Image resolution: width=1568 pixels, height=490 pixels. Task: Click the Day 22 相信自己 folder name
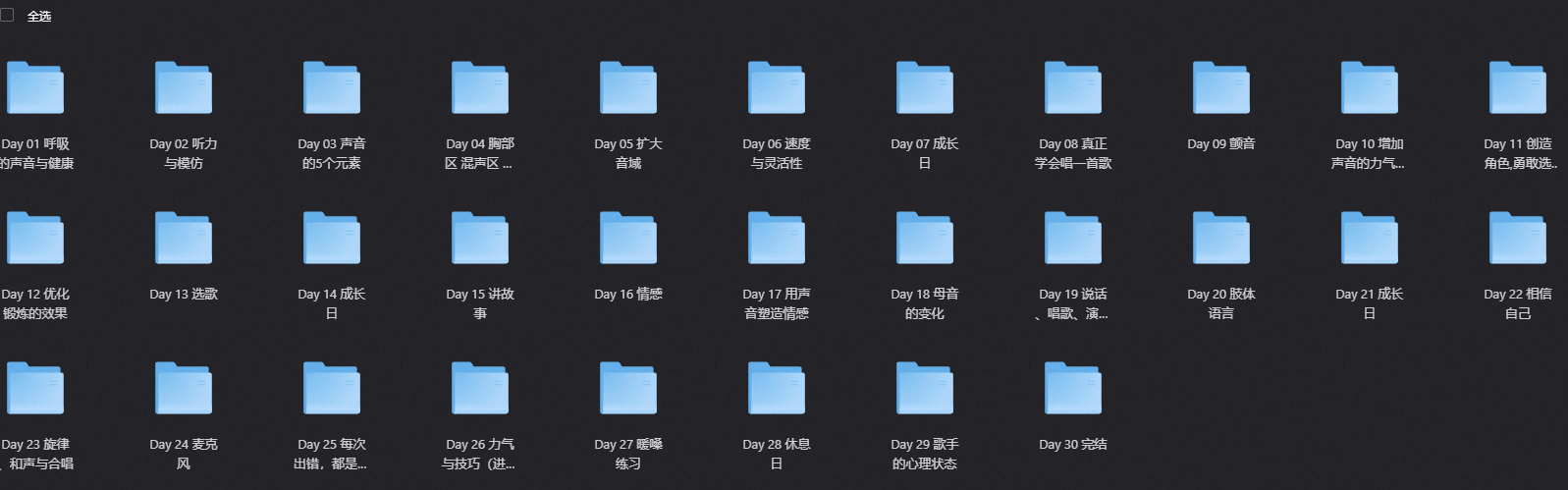pos(1518,303)
